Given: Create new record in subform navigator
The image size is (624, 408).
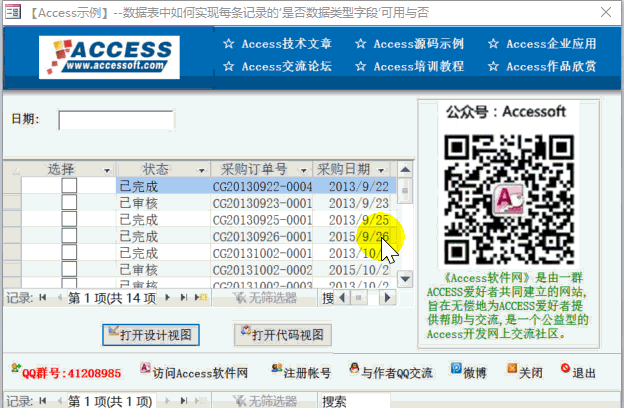Looking at the screenshot, I should point(201,298).
